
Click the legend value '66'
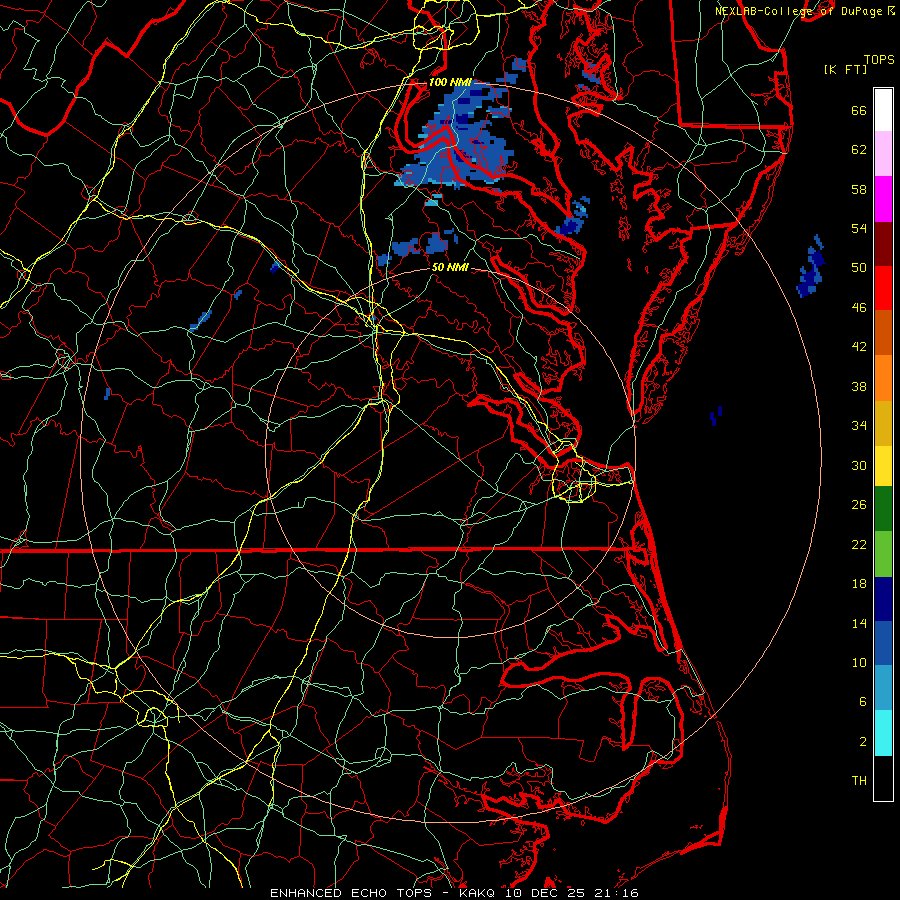tap(859, 110)
